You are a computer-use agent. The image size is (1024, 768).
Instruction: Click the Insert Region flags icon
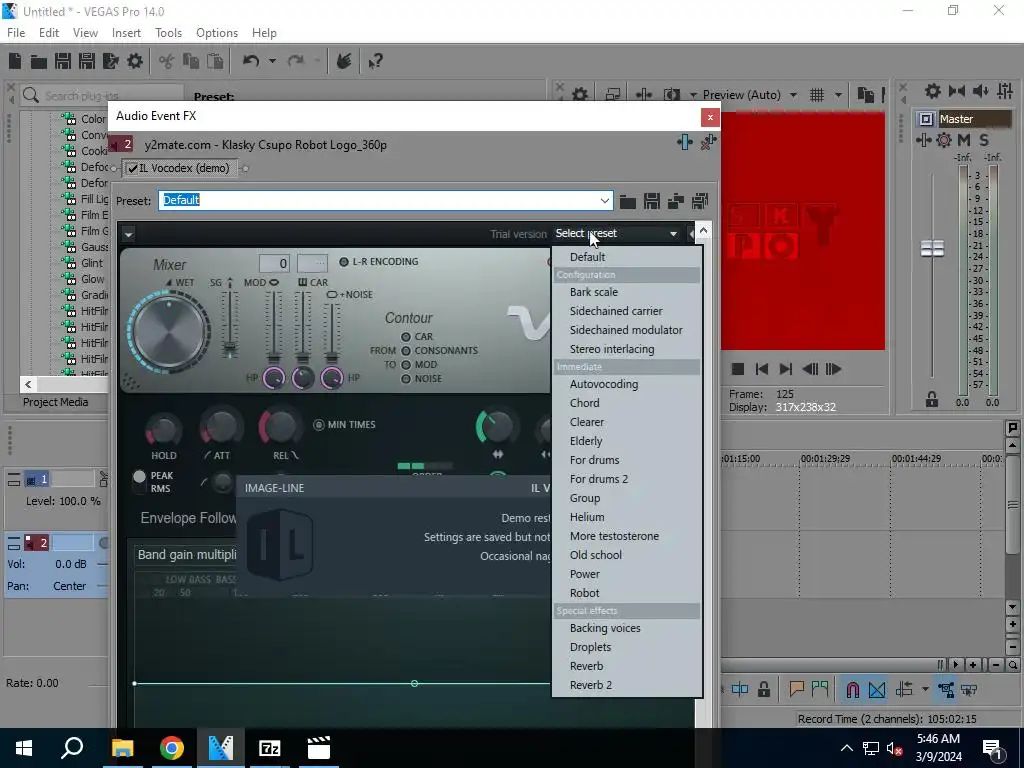pos(820,689)
